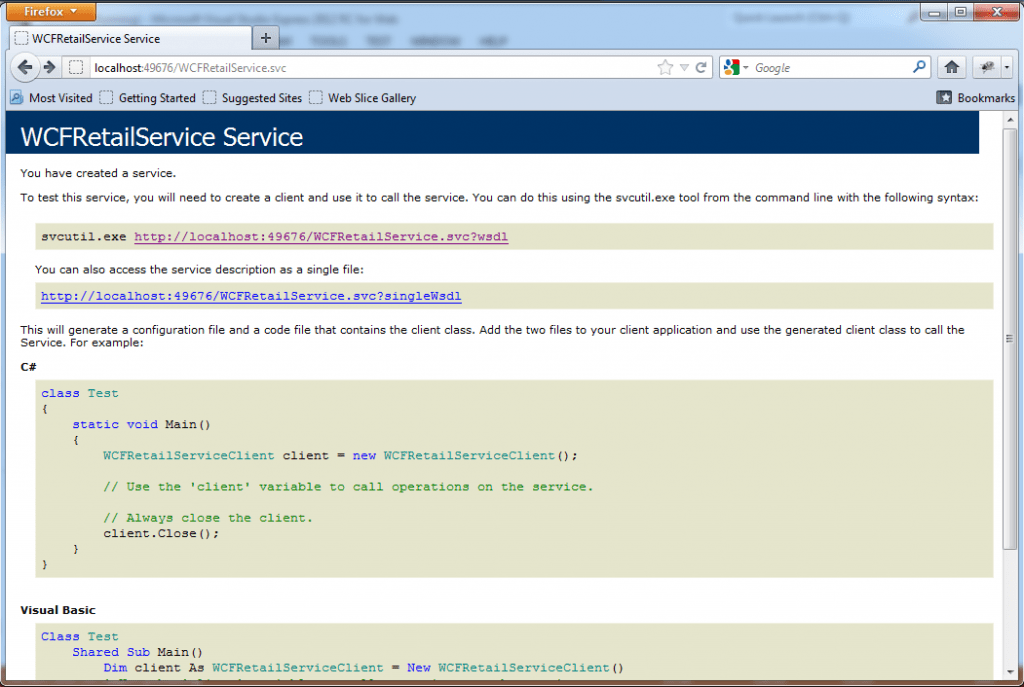
Task: Click the magnifier icon to run a search
Action: [x=918, y=67]
